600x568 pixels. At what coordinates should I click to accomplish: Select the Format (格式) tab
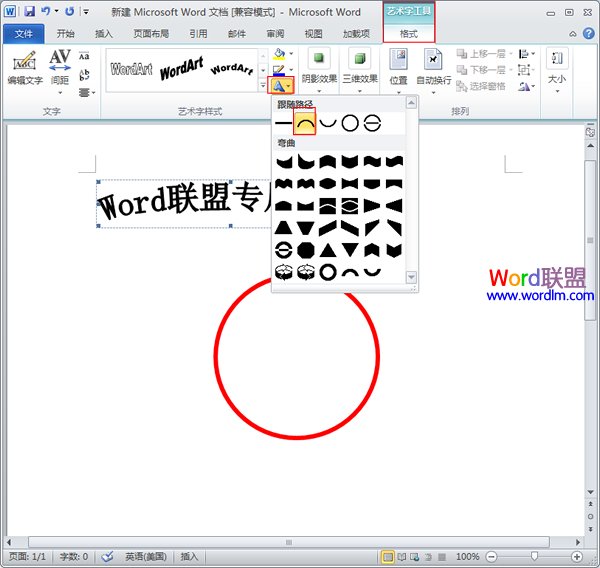pos(409,34)
